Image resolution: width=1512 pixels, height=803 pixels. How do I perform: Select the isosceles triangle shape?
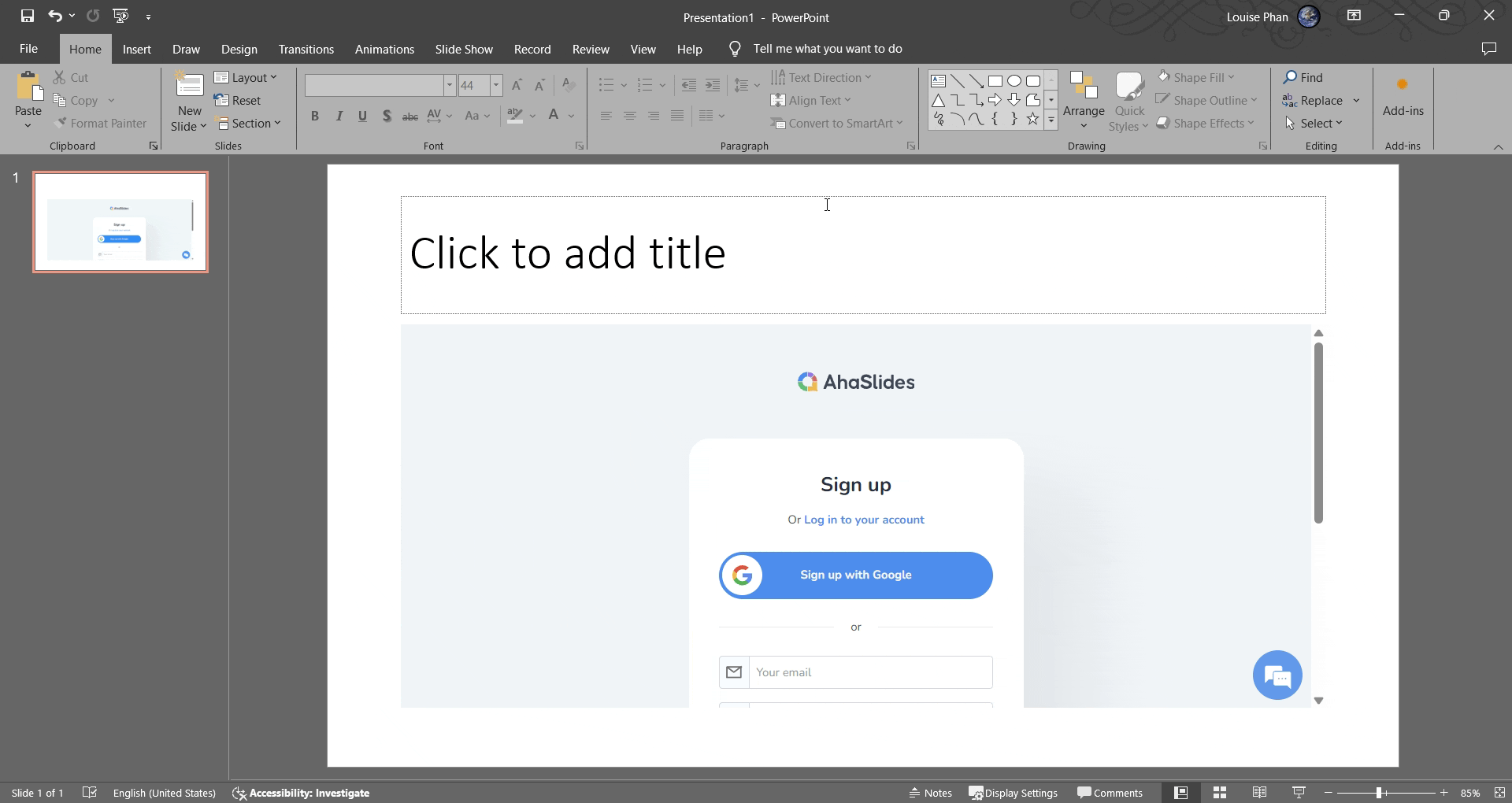[938, 100]
